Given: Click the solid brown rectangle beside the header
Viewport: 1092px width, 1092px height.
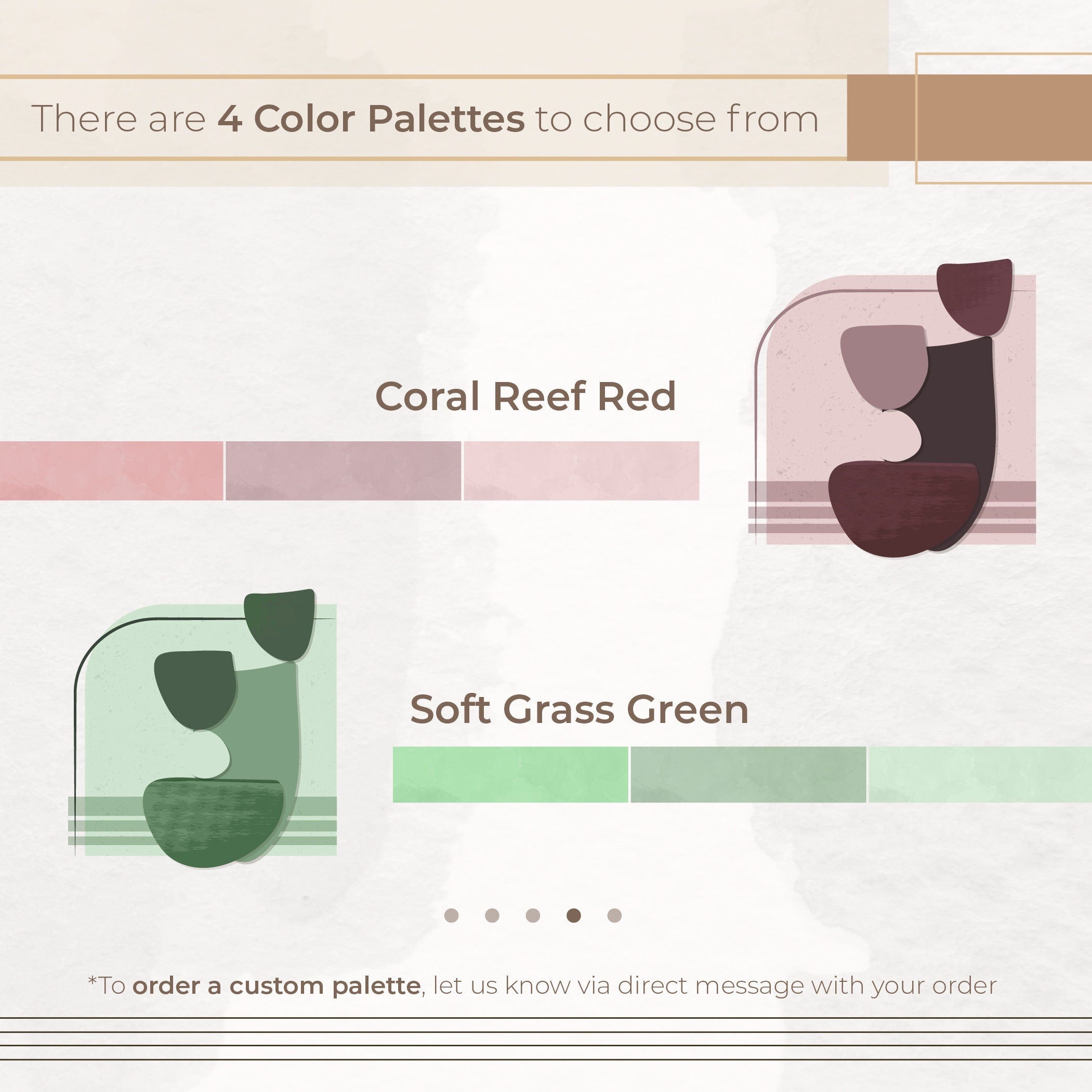Looking at the screenshot, I should click(x=969, y=117).
